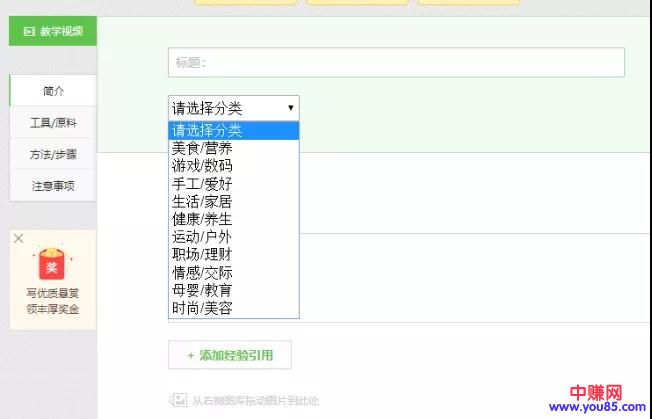This screenshot has height=419, width=652.
Task: Go to the 方法/步骤 tab
Action: click(53, 155)
